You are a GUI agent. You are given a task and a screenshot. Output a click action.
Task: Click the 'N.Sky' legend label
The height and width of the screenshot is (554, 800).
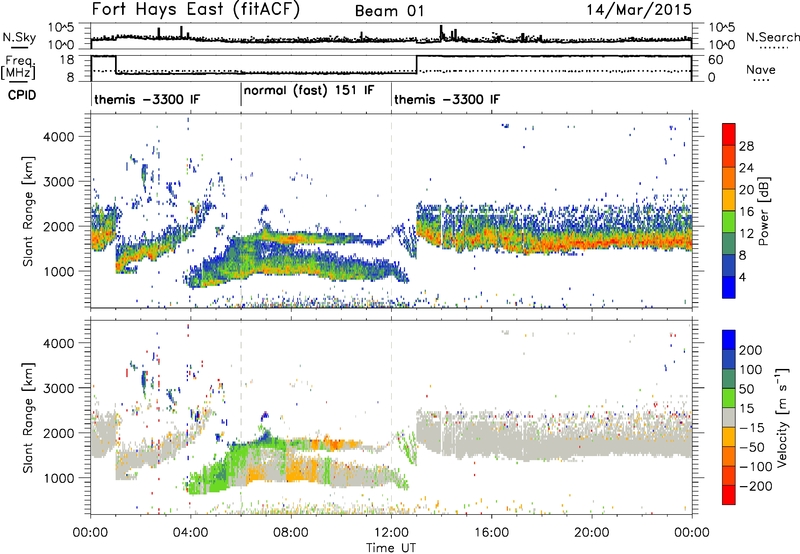pyautogui.click(x=19, y=37)
